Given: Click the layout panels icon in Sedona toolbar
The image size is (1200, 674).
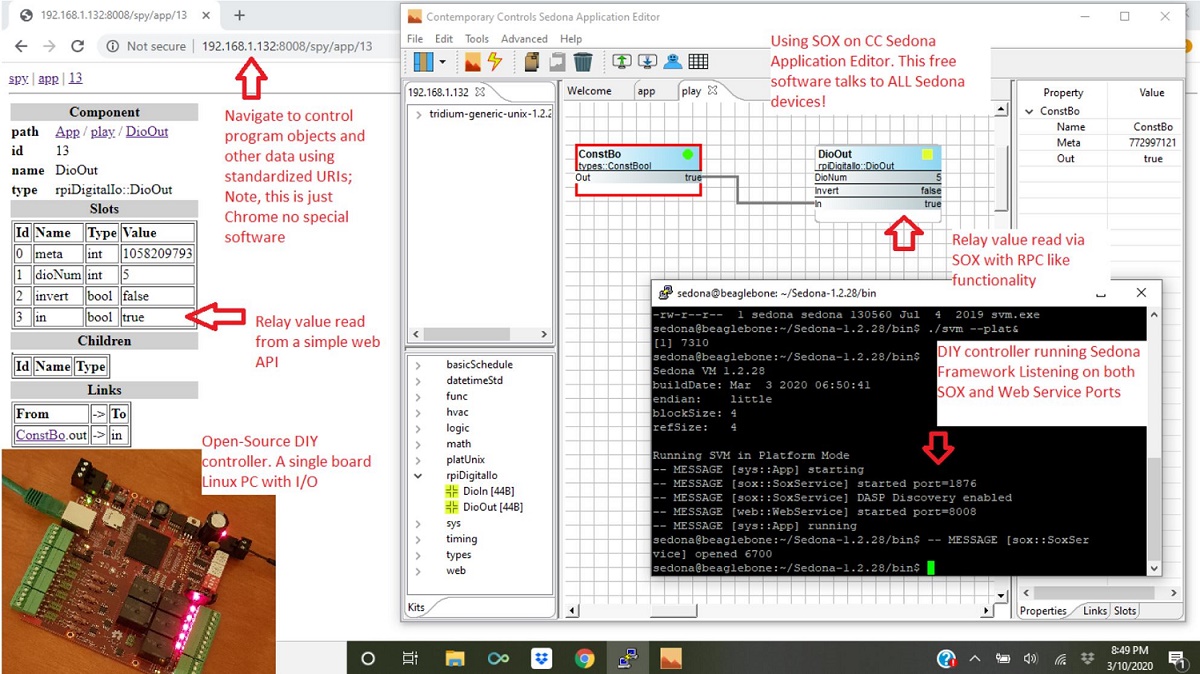Looking at the screenshot, I should 423,62.
